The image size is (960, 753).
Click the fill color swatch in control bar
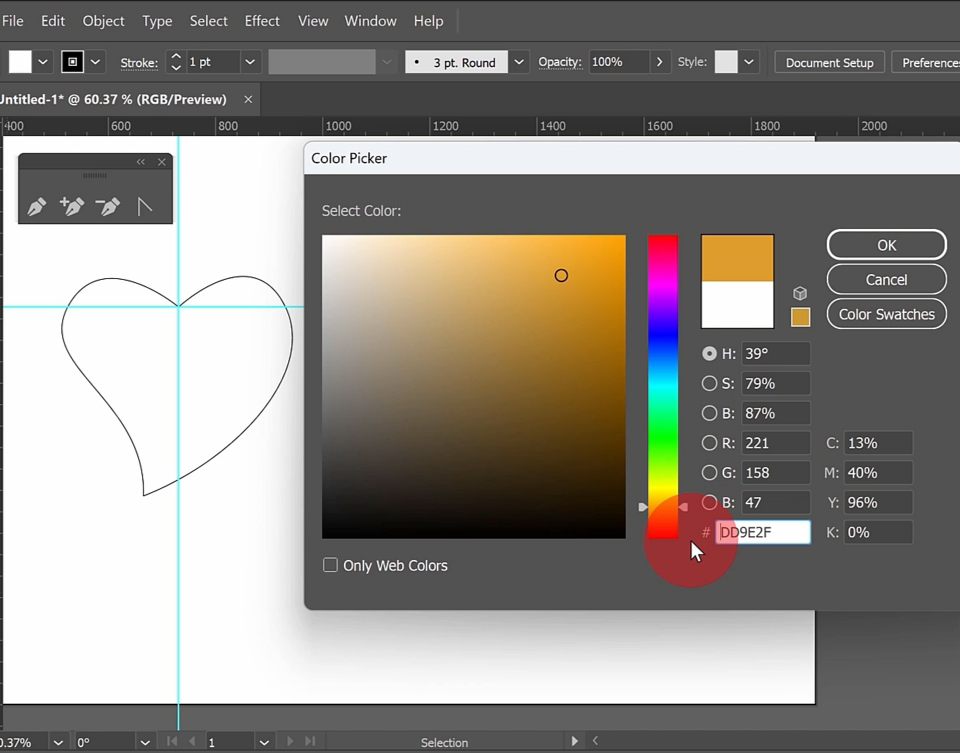(20, 62)
